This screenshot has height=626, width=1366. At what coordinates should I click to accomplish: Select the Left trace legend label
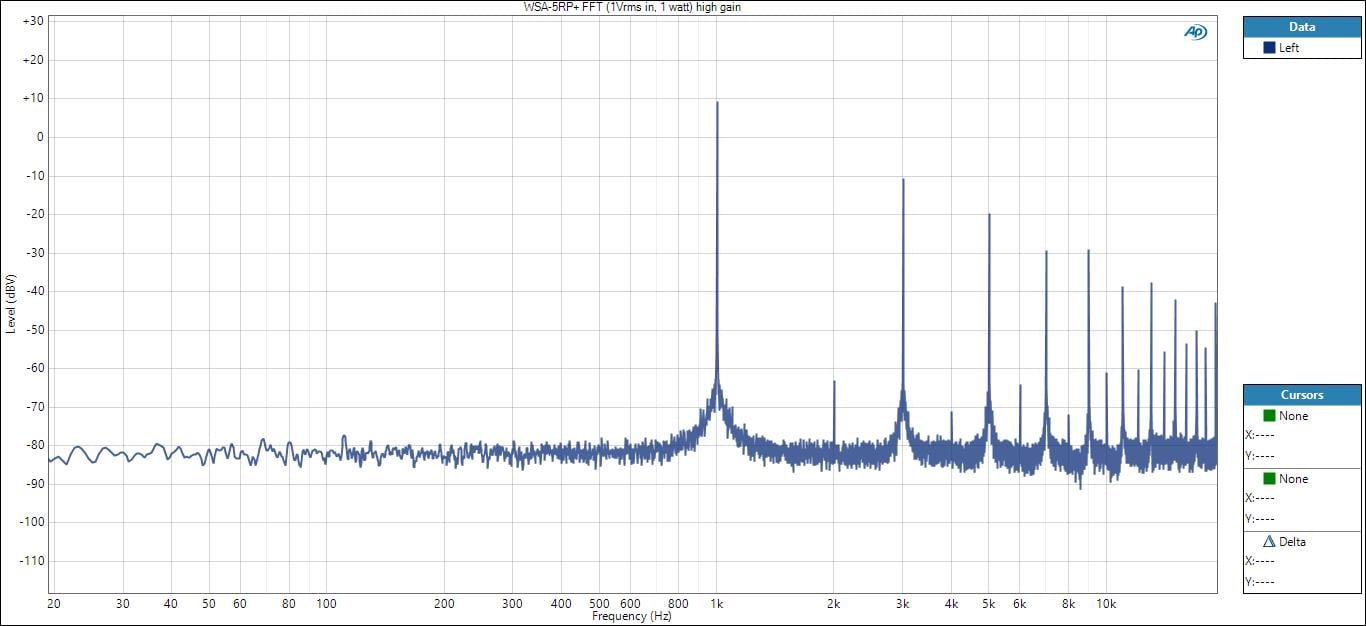pyautogui.click(x=1289, y=48)
